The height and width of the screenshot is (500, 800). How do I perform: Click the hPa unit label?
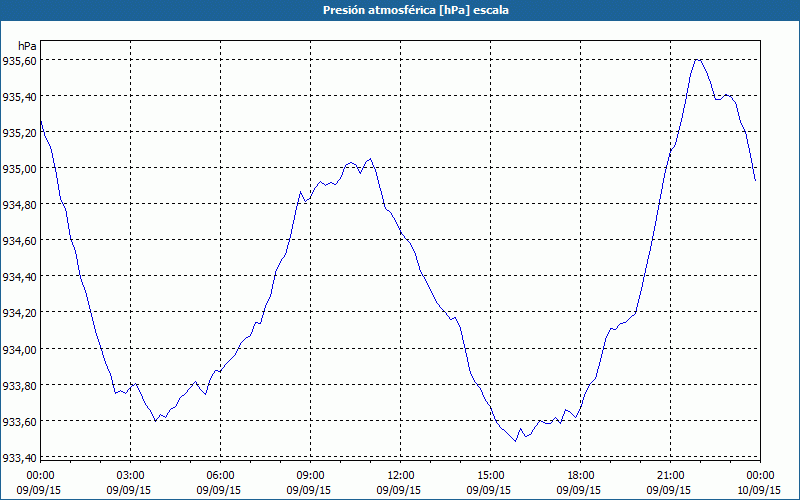[x=27, y=46]
